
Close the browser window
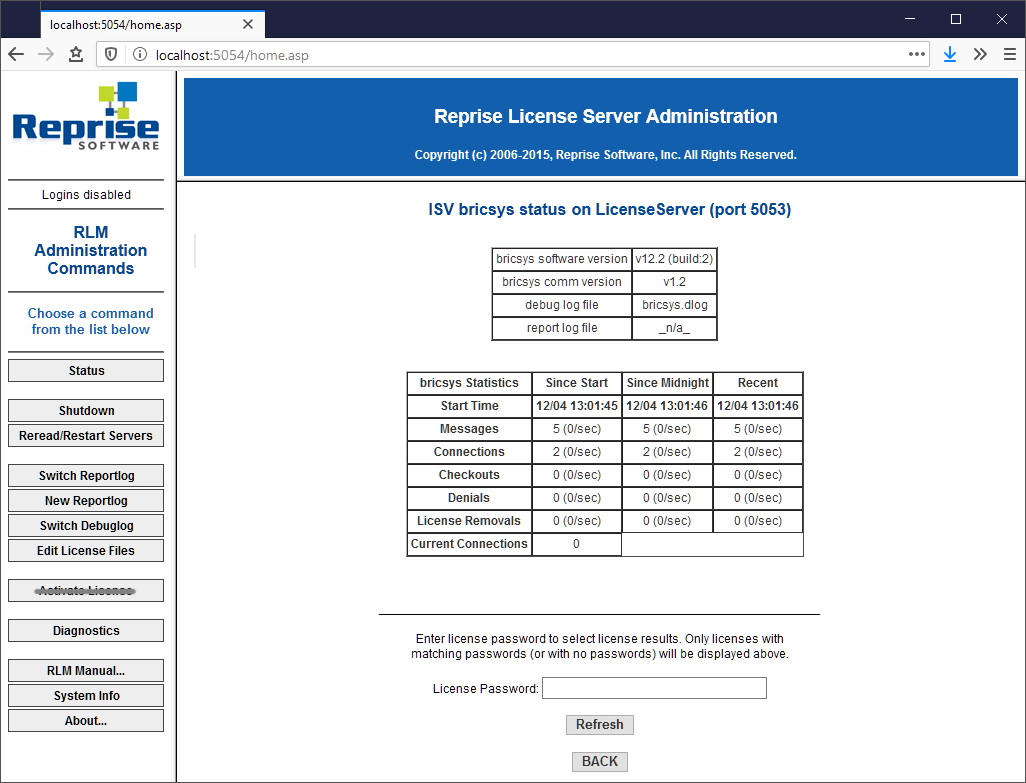pyautogui.click(x=1002, y=19)
